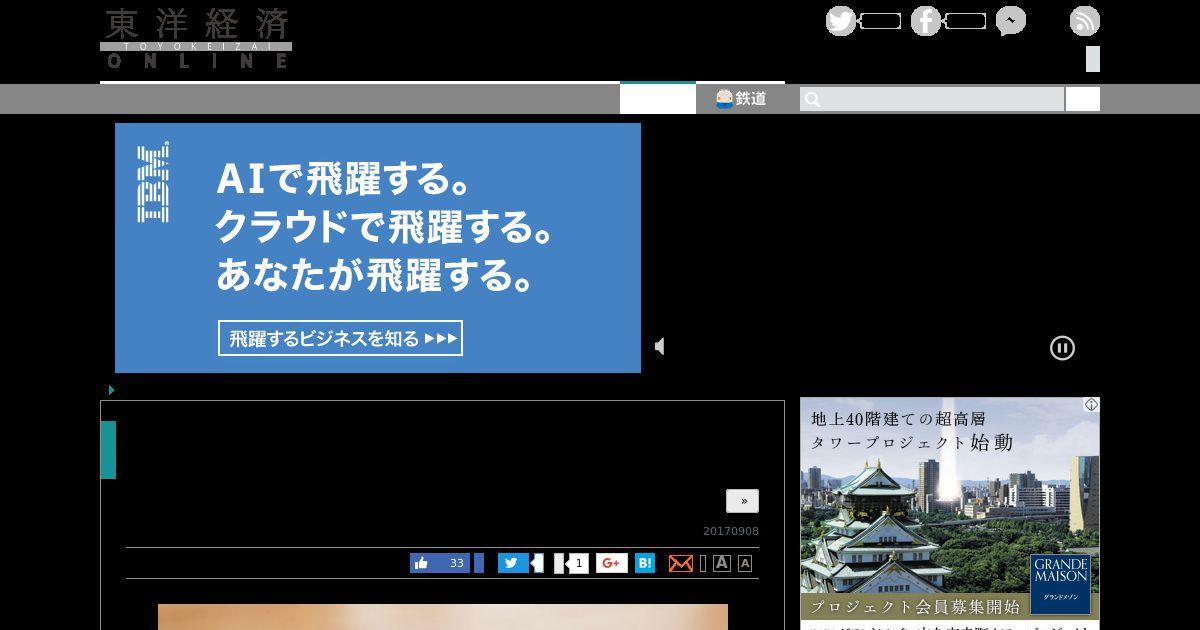
Task: Open the Facebook icon in the header
Action: point(926,21)
